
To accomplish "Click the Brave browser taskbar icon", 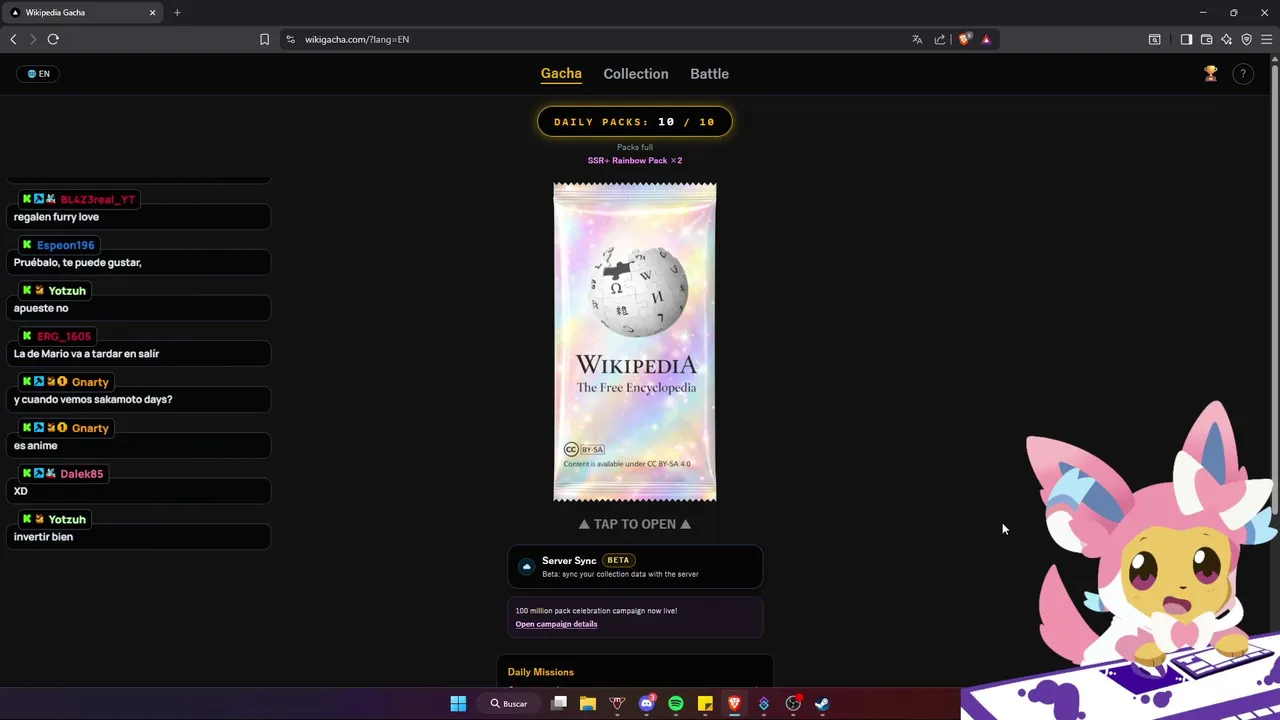I will coord(734,704).
